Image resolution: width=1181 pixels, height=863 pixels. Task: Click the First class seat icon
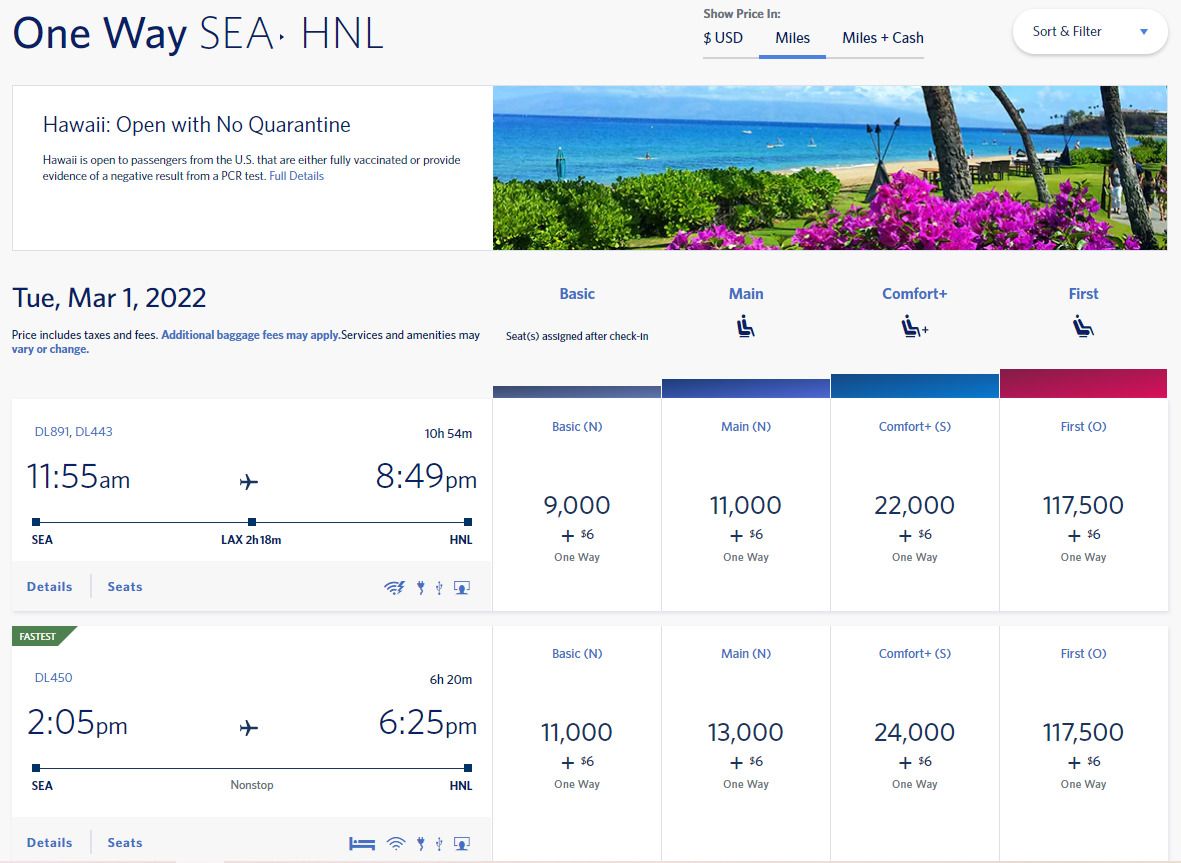click(1083, 327)
